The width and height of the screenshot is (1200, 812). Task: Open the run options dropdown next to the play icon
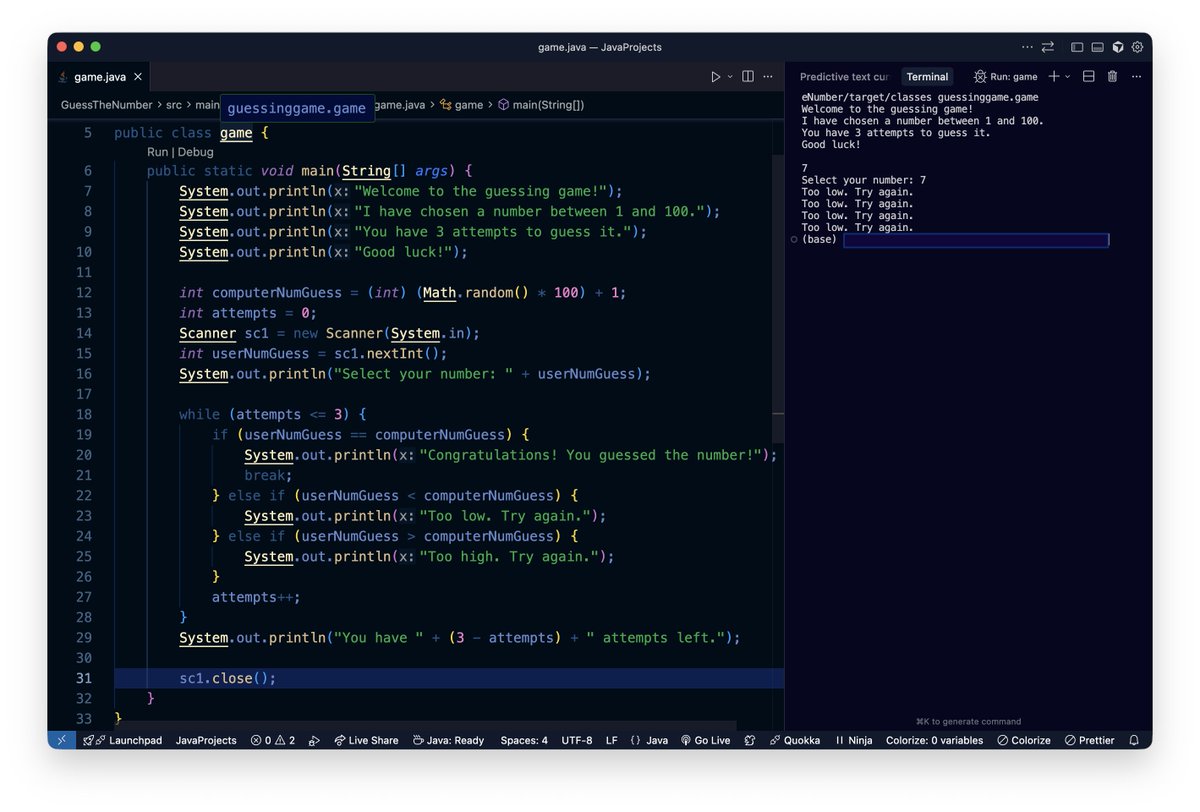coord(730,76)
